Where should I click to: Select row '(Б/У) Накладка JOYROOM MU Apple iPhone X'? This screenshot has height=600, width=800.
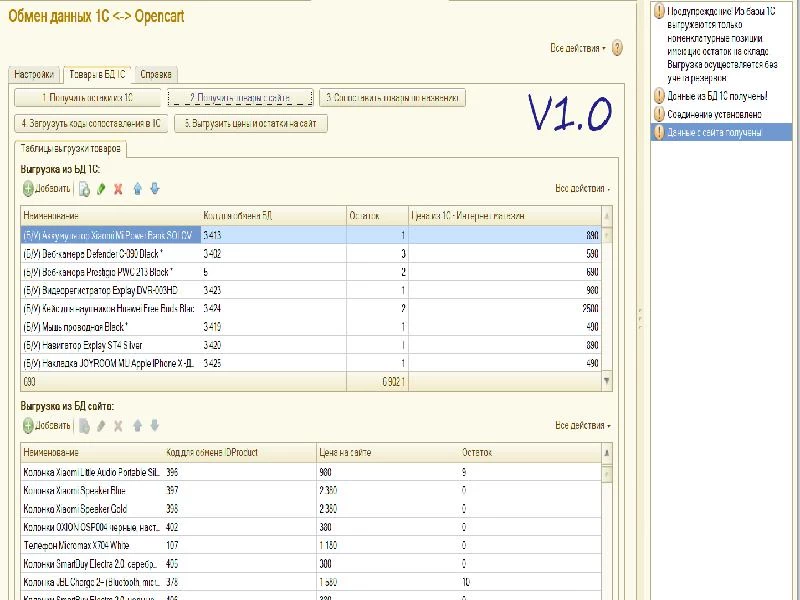(311, 363)
